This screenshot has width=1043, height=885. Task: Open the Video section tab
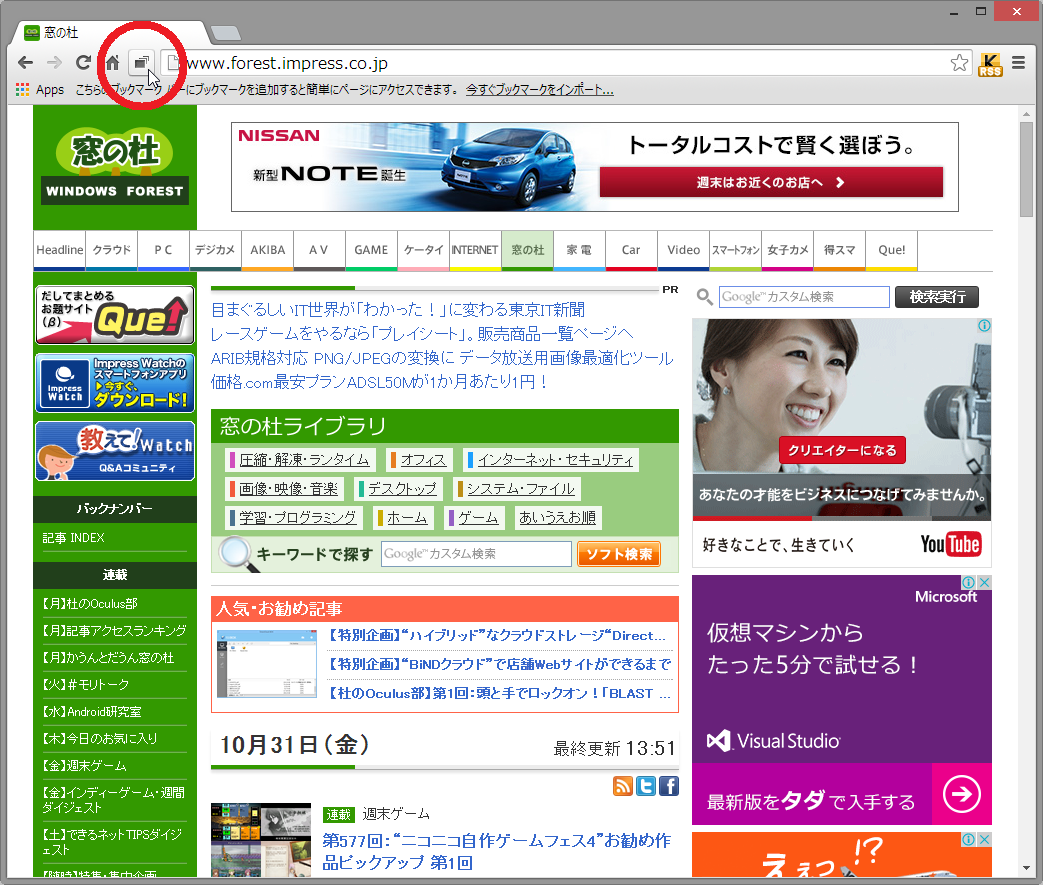(x=683, y=251)
